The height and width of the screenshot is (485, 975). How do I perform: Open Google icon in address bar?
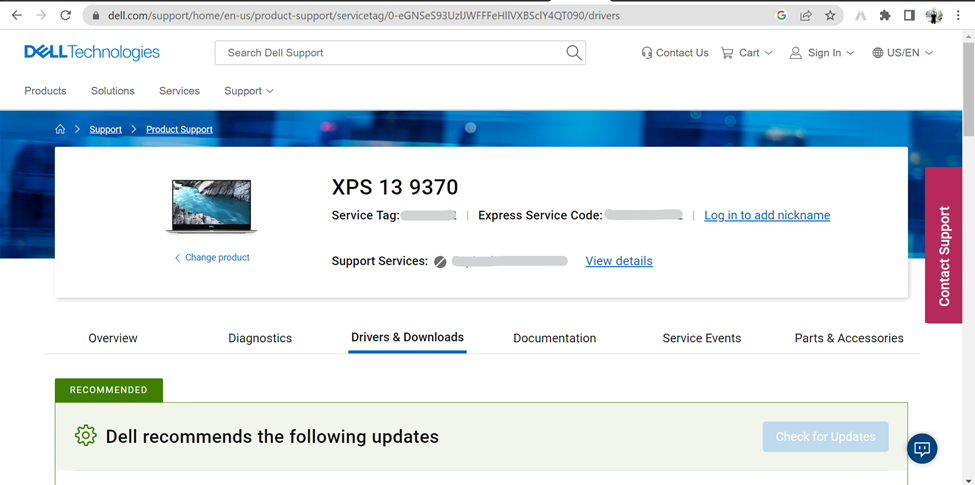pyautogui.click(x=782, y=16)
